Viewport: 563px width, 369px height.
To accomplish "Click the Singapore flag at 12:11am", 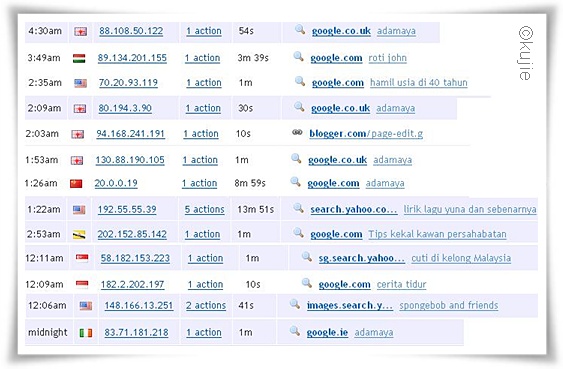I will (x=82, y=258).
